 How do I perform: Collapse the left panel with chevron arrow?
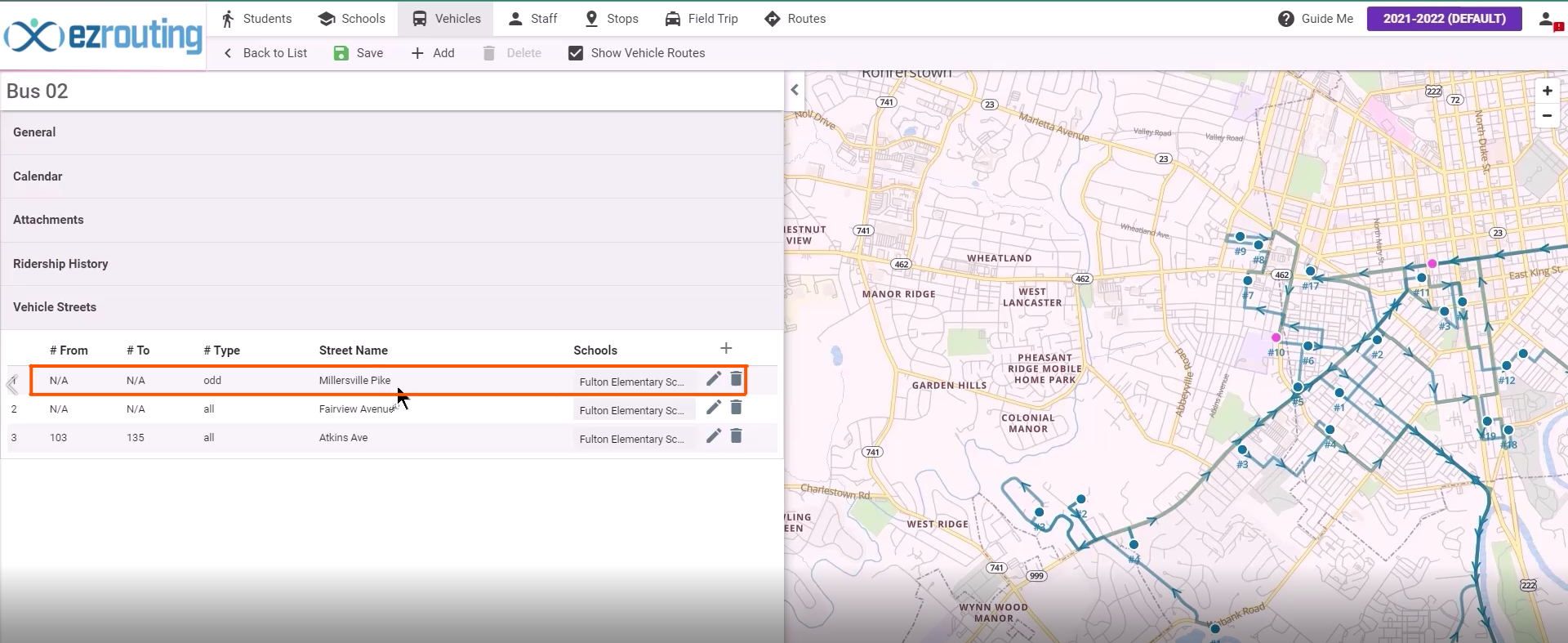(x=795, y=90)
